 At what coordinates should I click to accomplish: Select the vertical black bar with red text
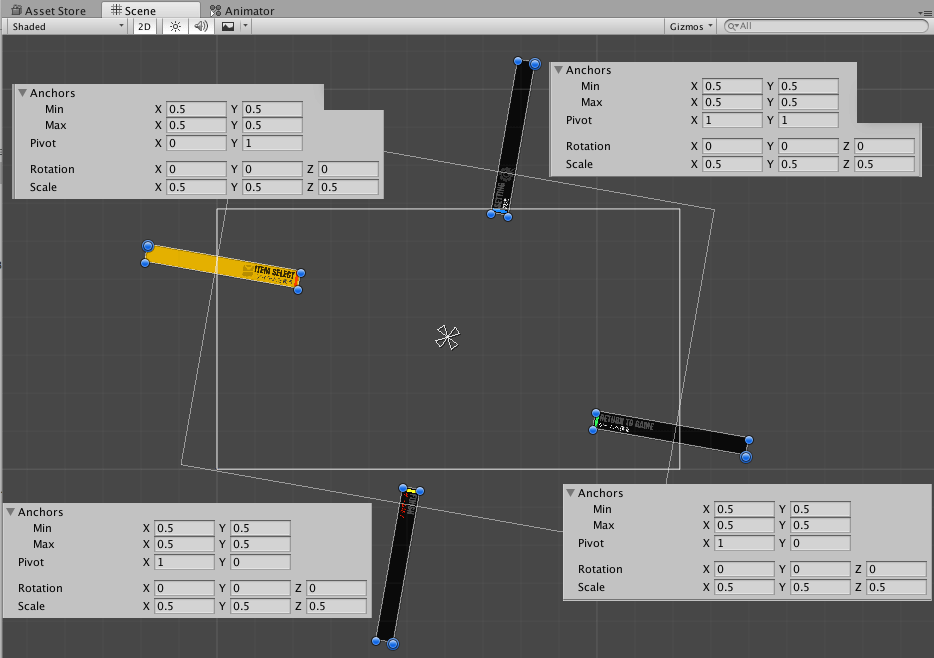pyautogui.click(x=397, y=566)
